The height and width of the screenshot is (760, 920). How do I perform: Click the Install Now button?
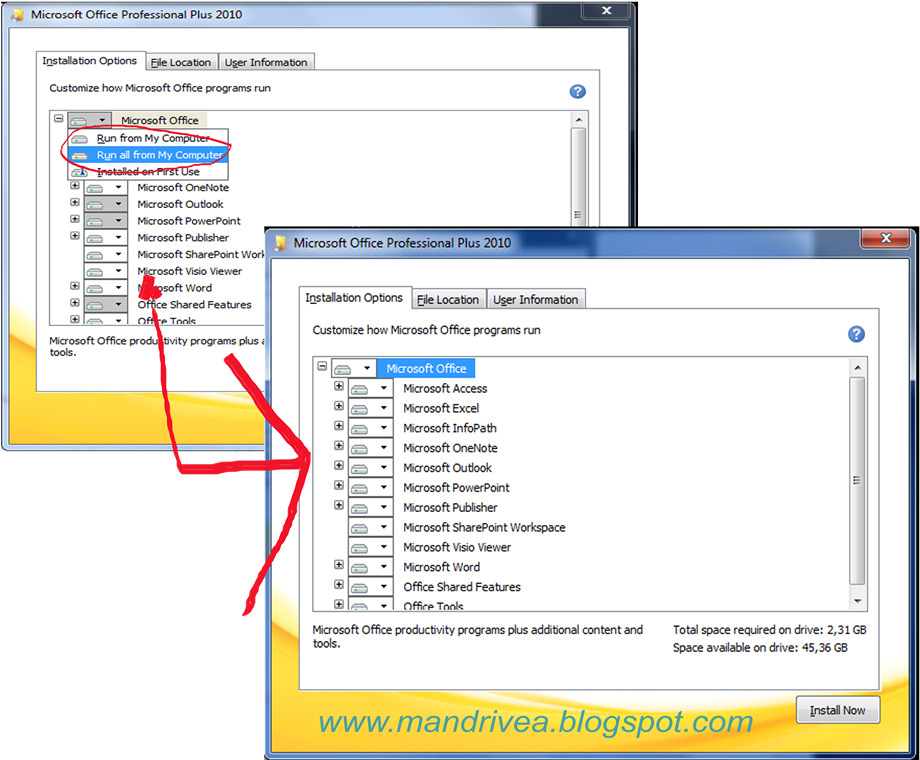tap(837, 710)
